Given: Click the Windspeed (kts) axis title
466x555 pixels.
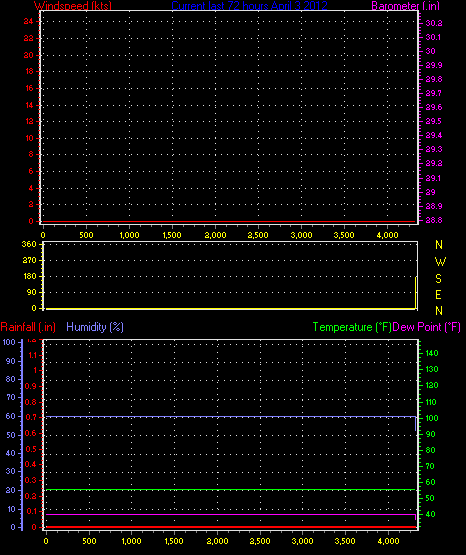Looking at the screenshot, I should pyautogui.click(x=73, y=5).
